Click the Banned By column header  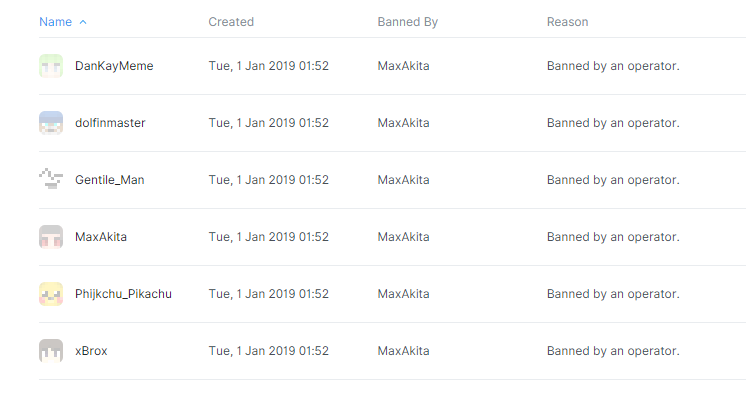(408, 22)
